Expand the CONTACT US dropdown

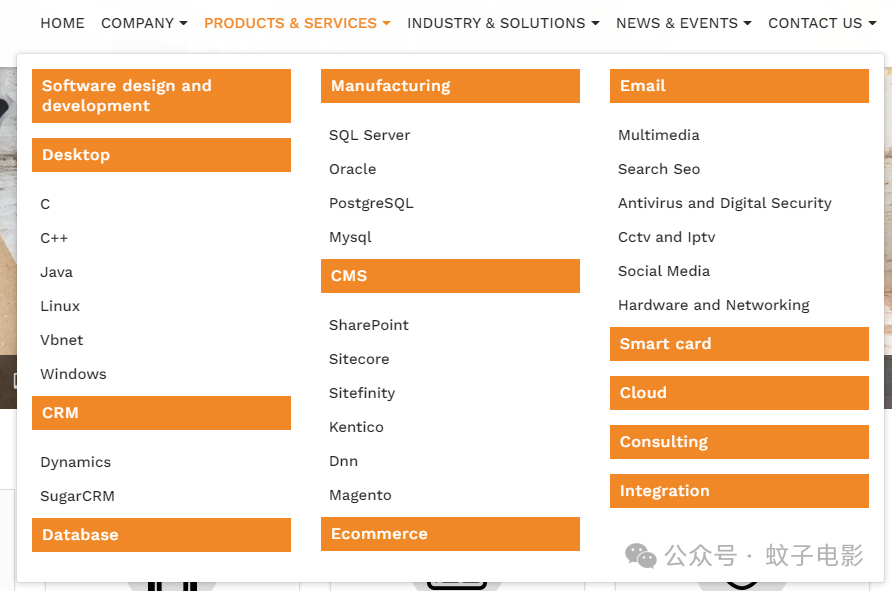click(x=822, y=23)
